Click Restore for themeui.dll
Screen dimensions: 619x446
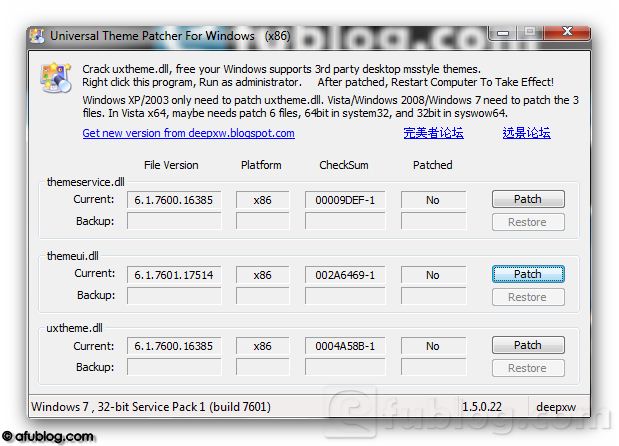[528, 297]
